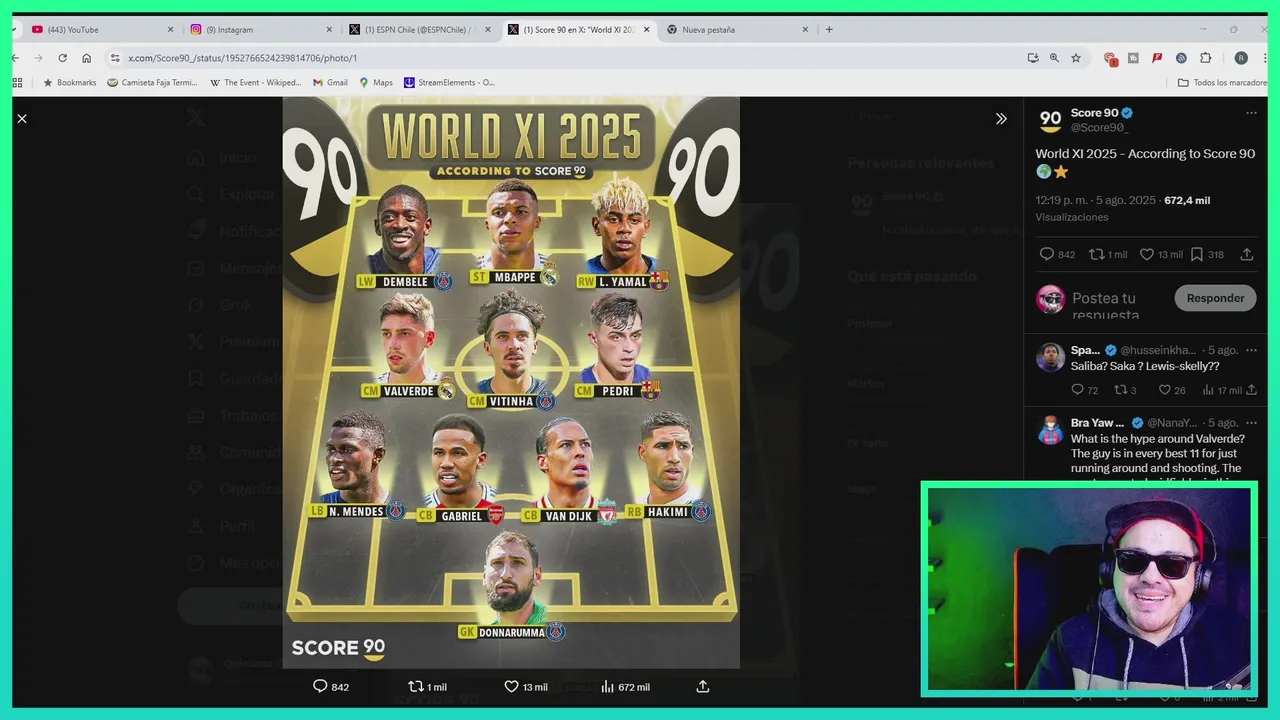Open Bra Yaw display name link
The height and width of the screenshot is (720, 1280).
(x=1097, y=423)
